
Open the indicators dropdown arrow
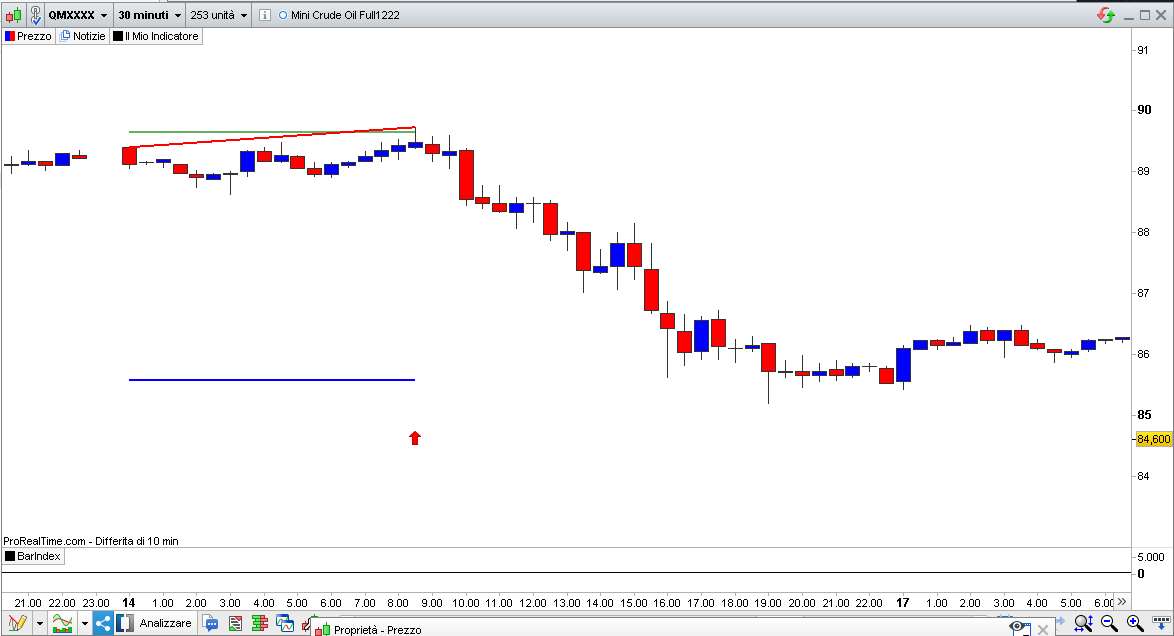[85, 623]
